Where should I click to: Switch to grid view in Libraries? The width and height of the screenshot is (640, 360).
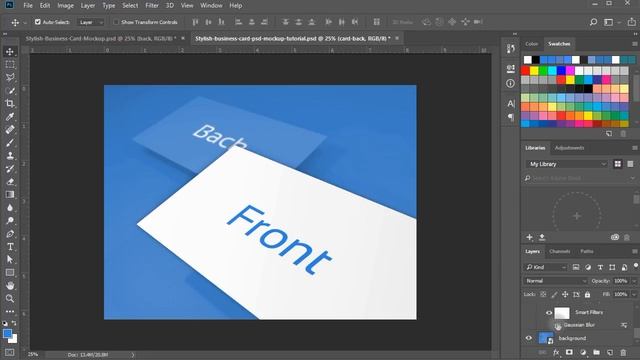point(618,164)
